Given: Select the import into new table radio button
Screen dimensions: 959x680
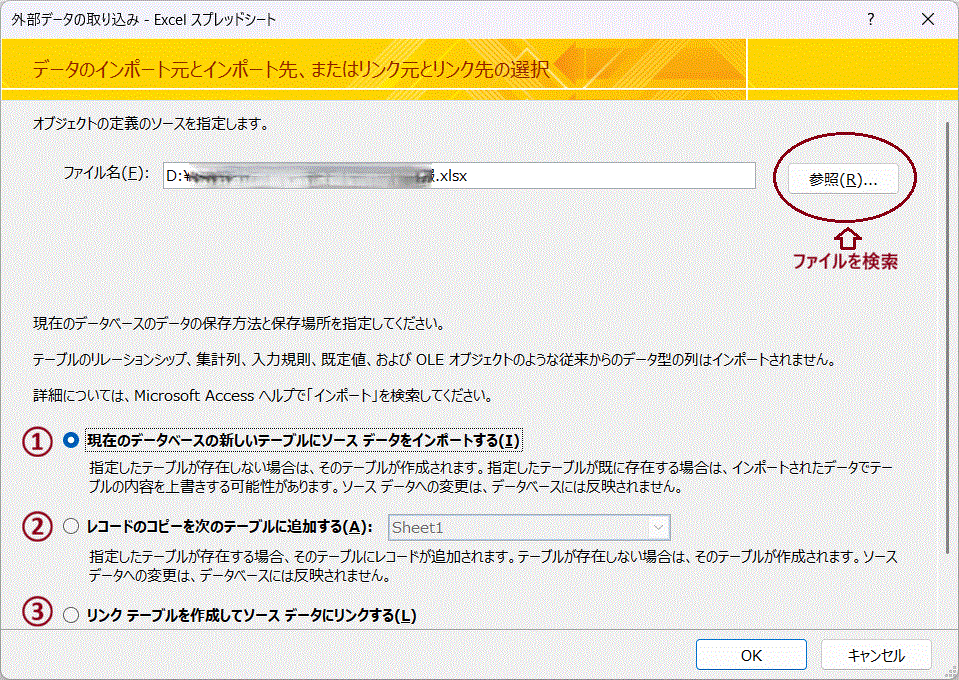Looking at the screenshot, I should pyautogui.click(x=70, y=441).
